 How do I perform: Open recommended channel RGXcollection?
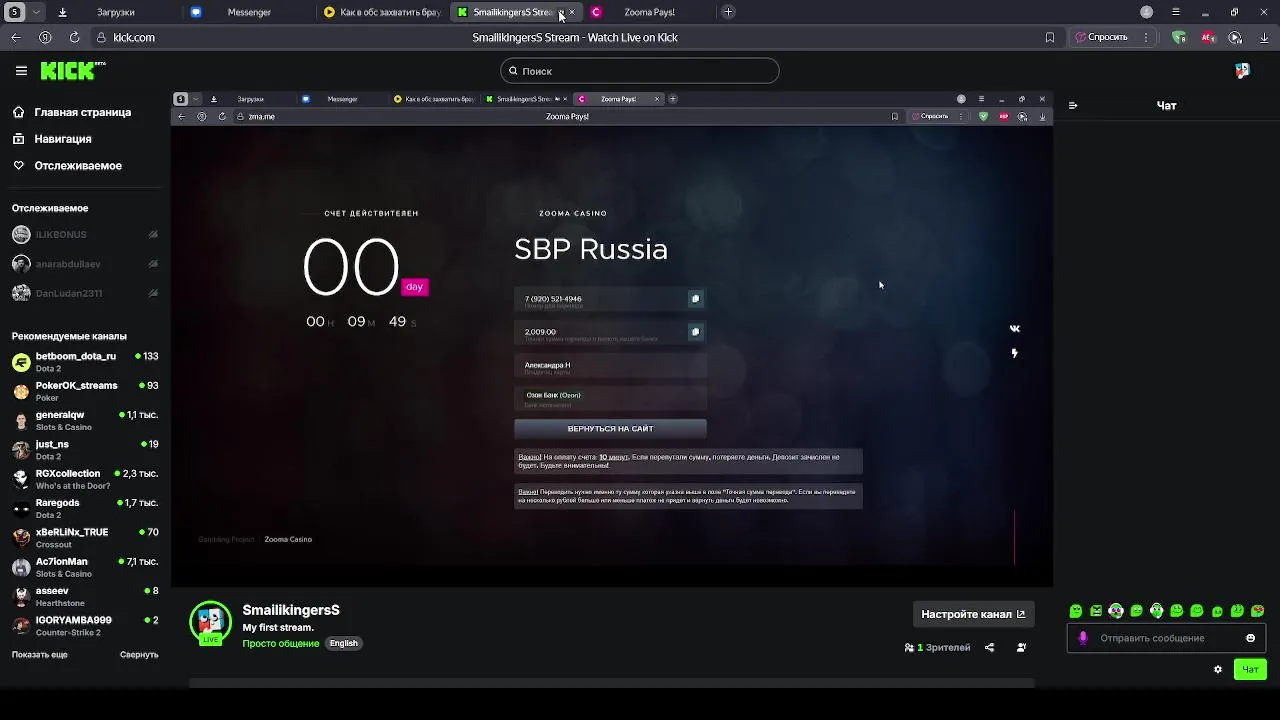click(85, 479)
